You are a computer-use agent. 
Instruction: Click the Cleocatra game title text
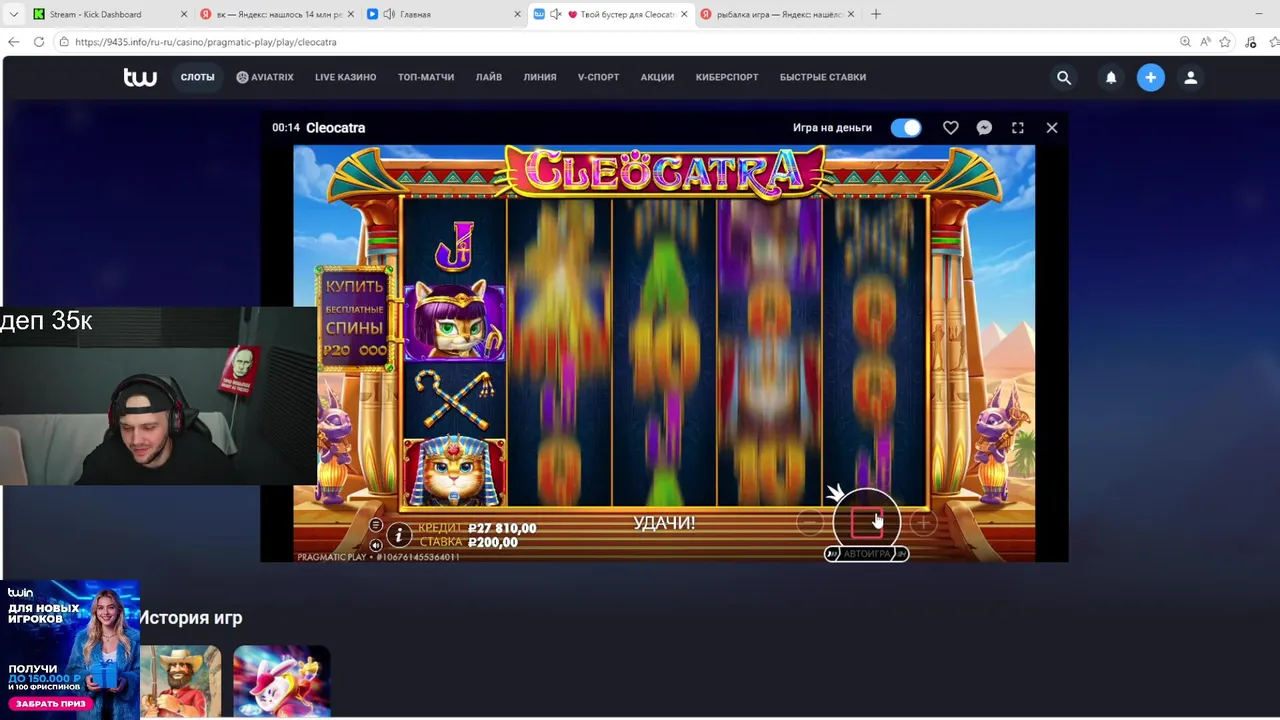[335, 128]
